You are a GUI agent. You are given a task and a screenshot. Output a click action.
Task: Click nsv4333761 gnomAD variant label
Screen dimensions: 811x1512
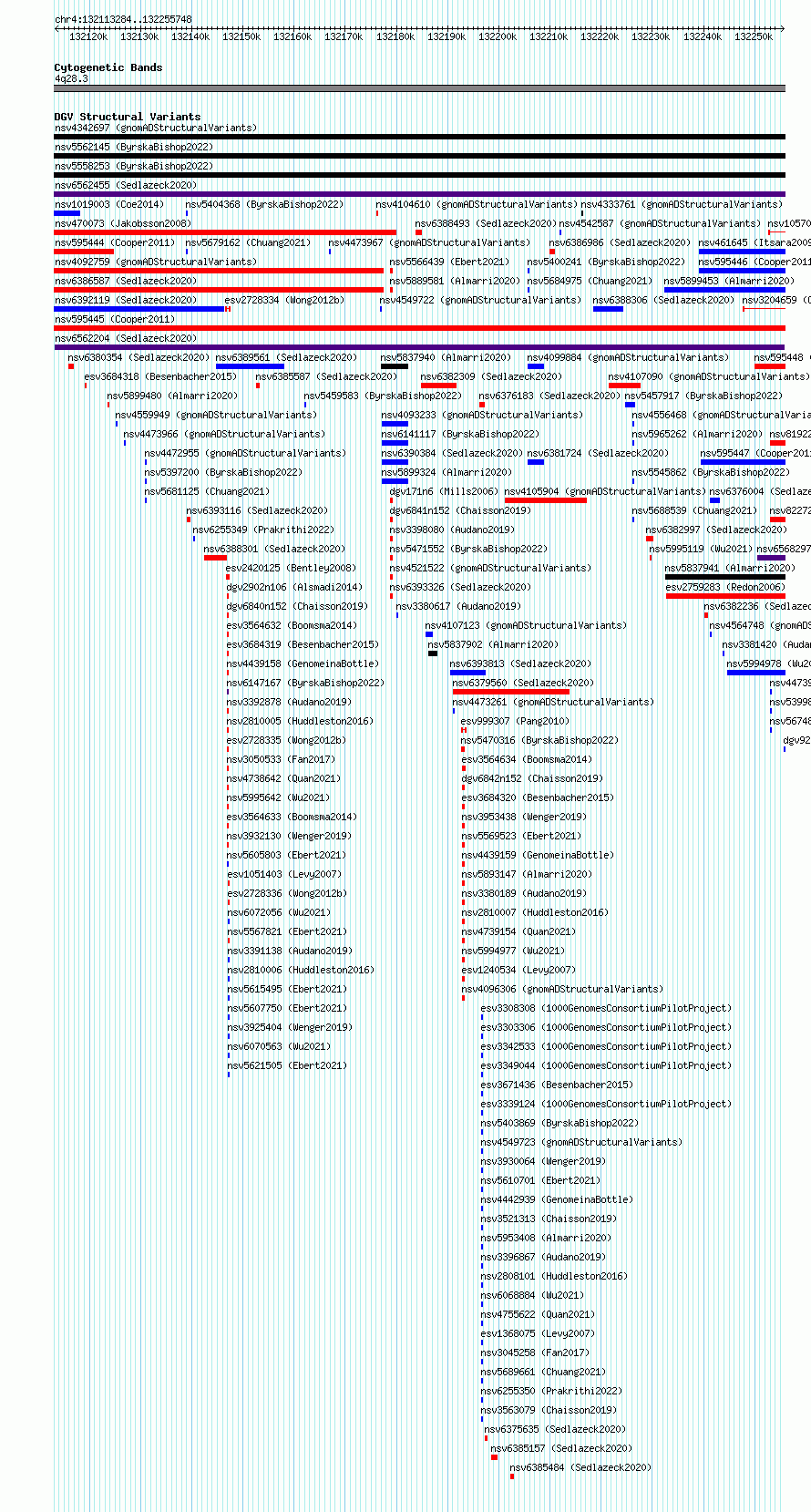pos(682,204)
